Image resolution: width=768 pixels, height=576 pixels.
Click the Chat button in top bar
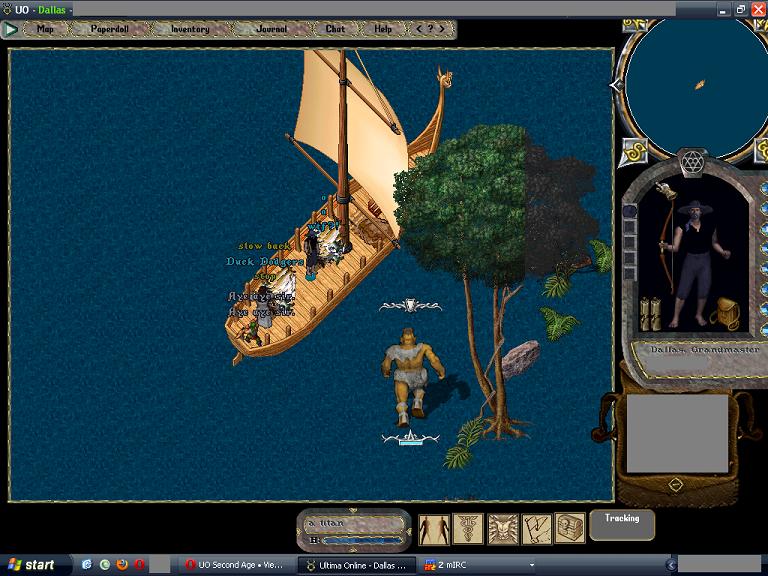click(335, 29)
